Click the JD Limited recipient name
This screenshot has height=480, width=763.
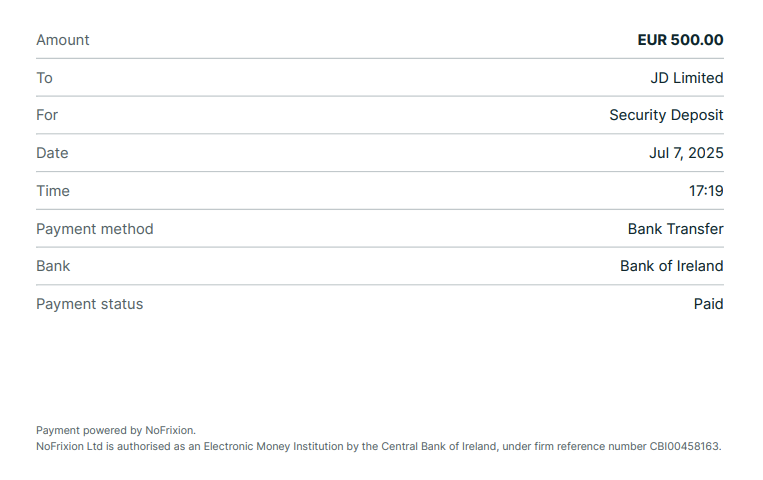point(687,78)
